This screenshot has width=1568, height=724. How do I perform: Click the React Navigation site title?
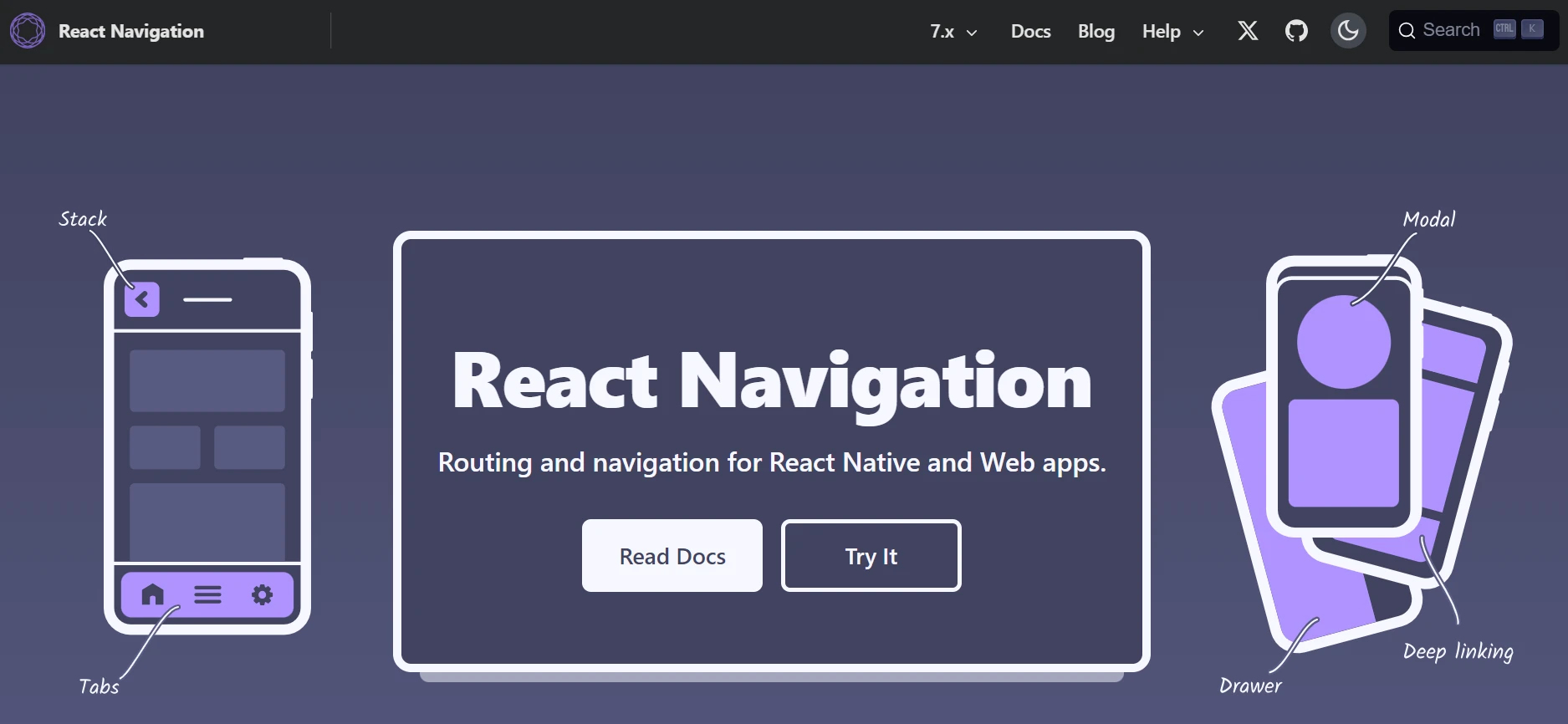click(x=131, y=32)
